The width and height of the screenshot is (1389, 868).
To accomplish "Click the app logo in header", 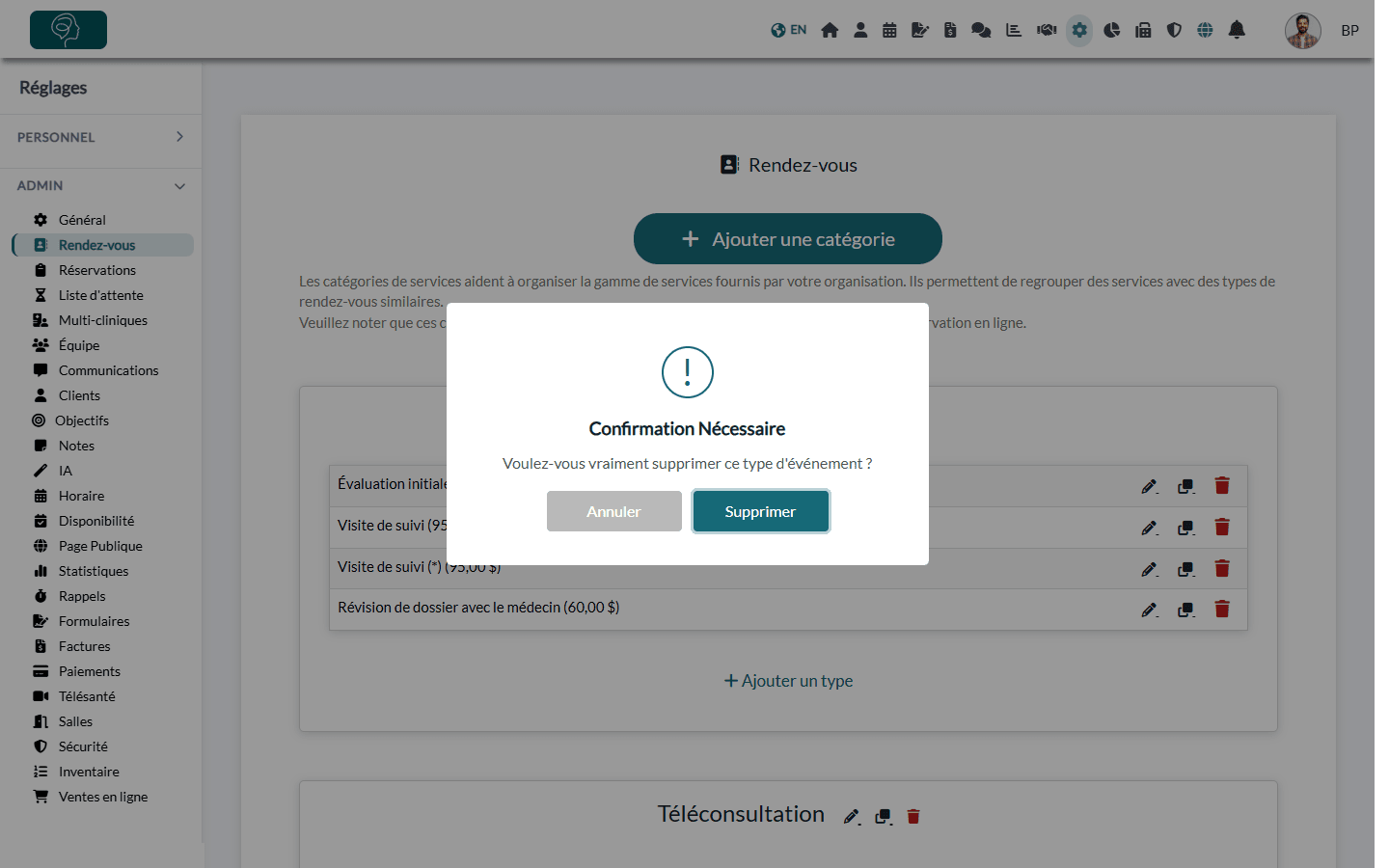I will click(x=68, y=30).
